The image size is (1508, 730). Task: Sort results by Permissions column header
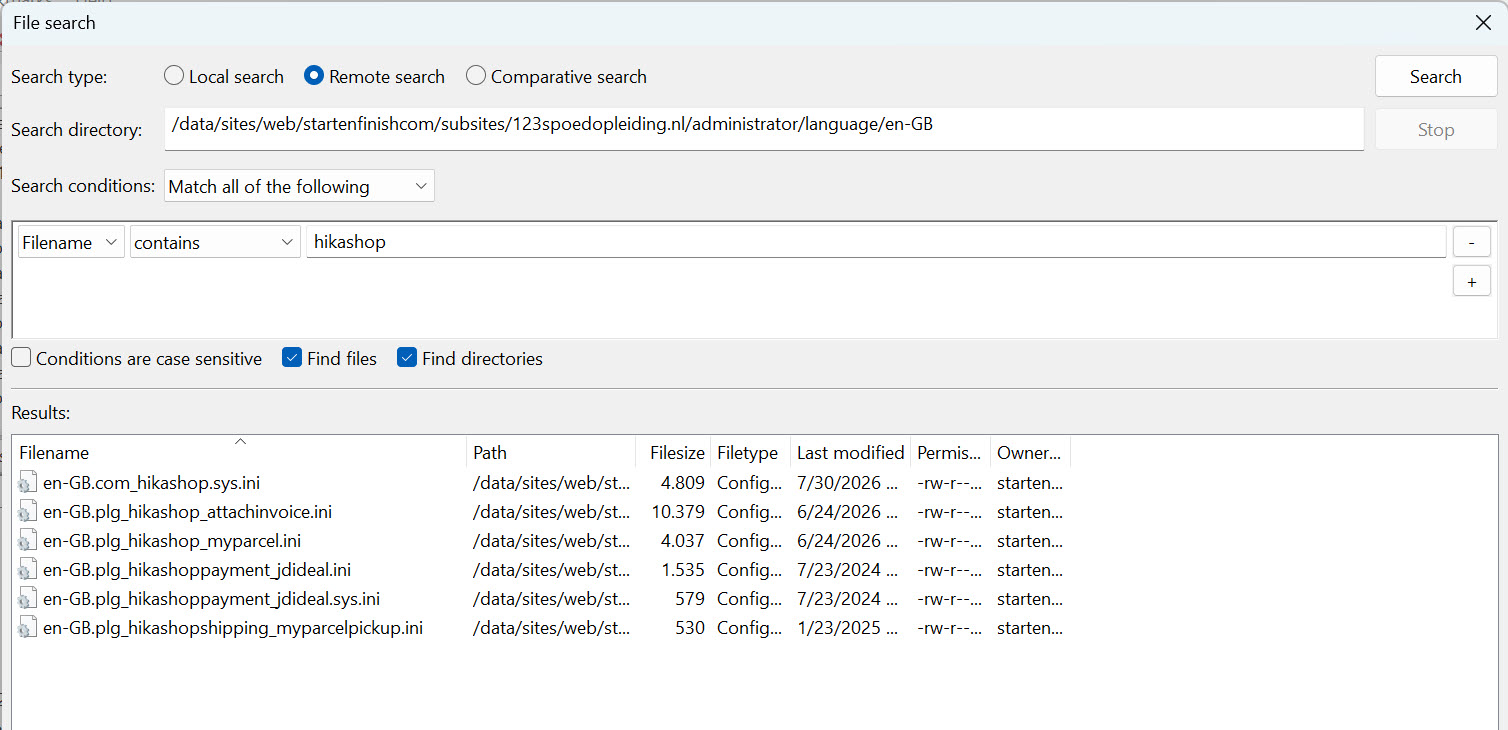(x=950, y=453)
